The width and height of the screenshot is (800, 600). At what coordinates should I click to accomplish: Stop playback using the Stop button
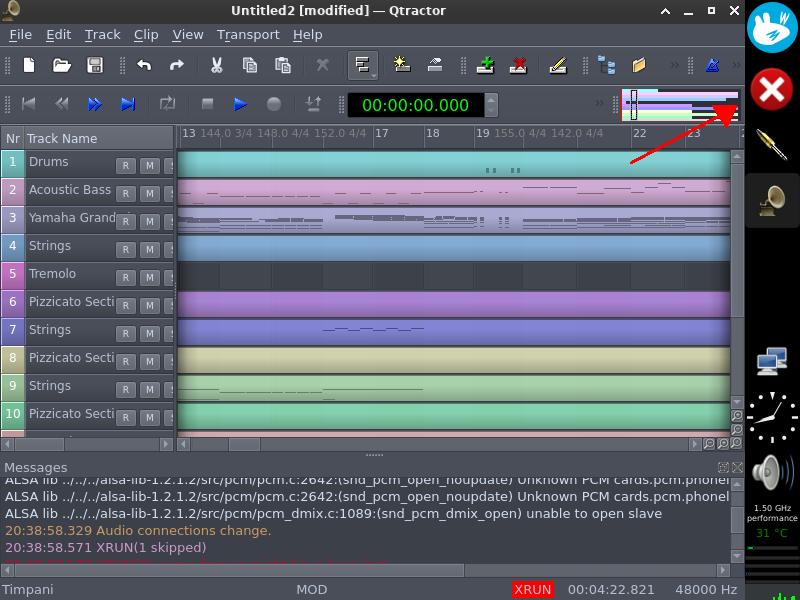(x=207, y=103)
